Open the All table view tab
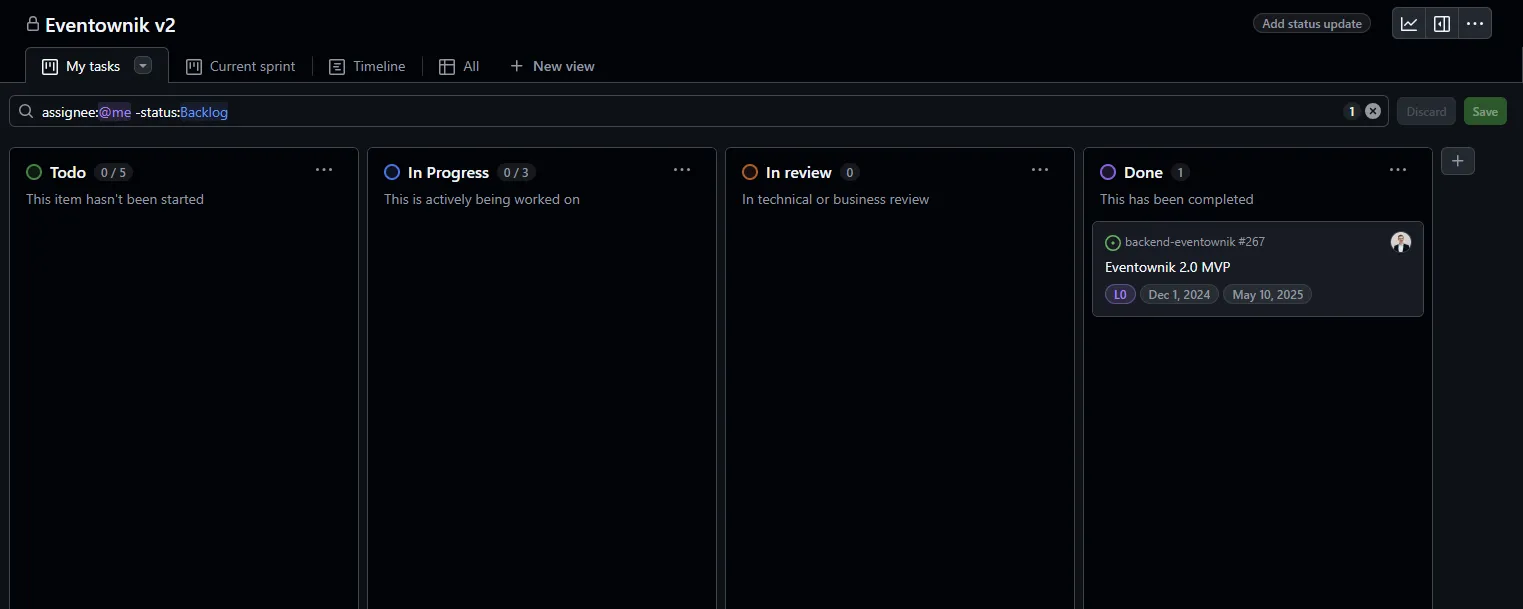This screenshot has height=609, width=1523. click(459, 66)
